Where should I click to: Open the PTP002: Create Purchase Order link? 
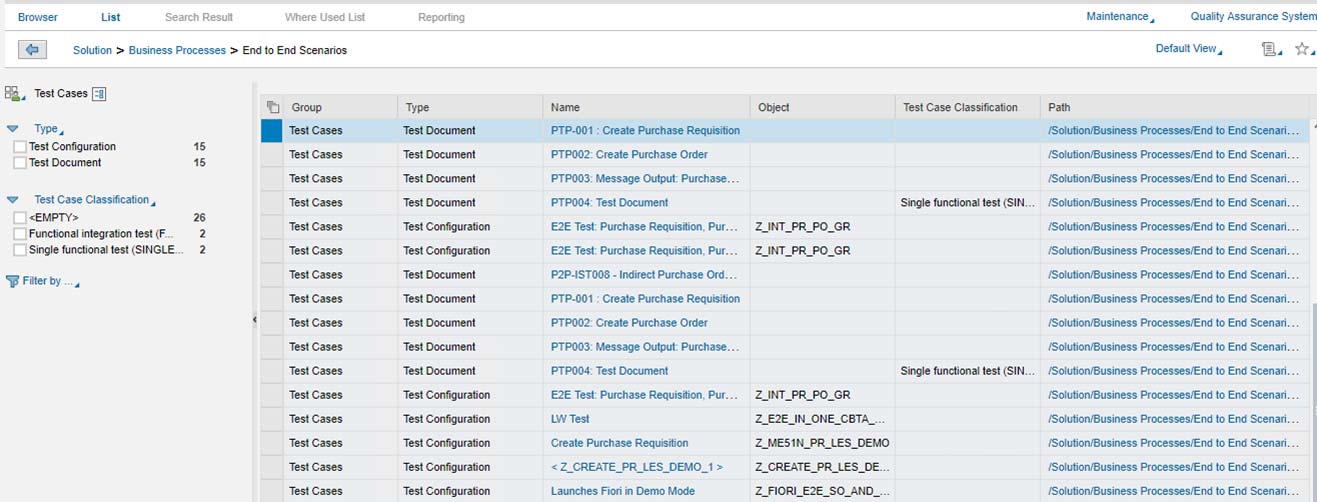pos(629,155)
